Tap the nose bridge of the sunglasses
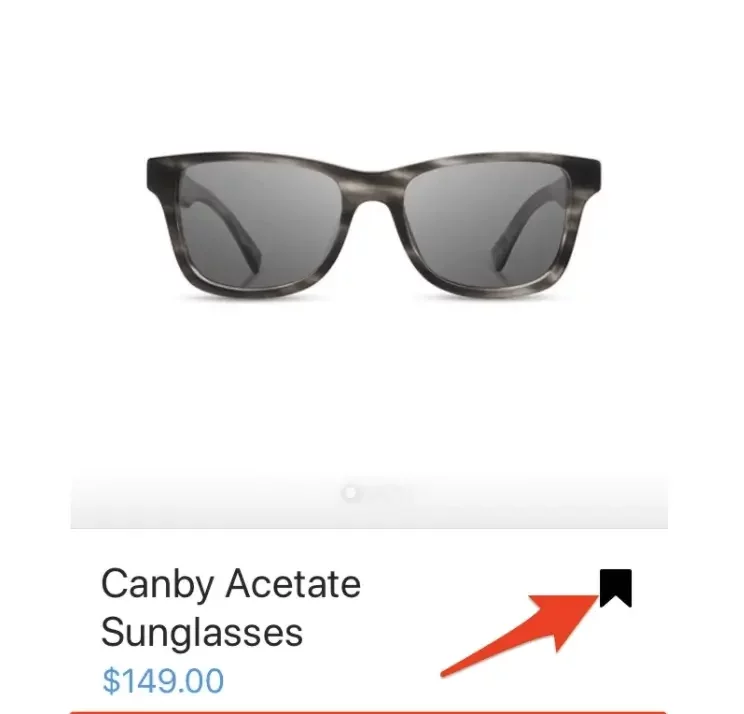Screen dimensions: 744x714 pyautogui.click(x=373, y=187)
